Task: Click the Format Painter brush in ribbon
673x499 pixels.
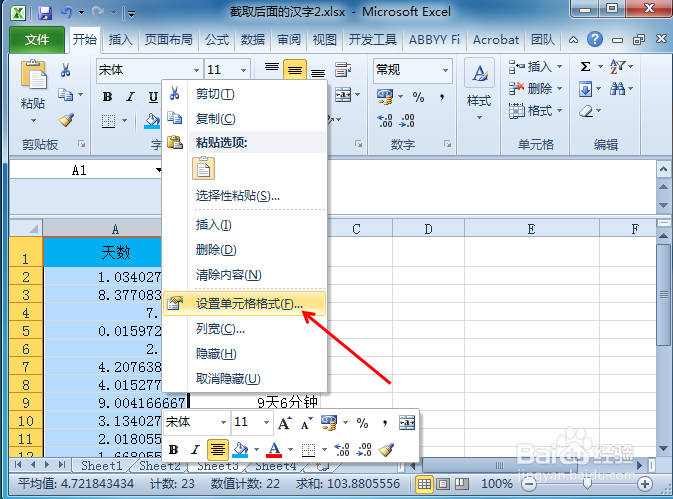Action: point(66,120)
